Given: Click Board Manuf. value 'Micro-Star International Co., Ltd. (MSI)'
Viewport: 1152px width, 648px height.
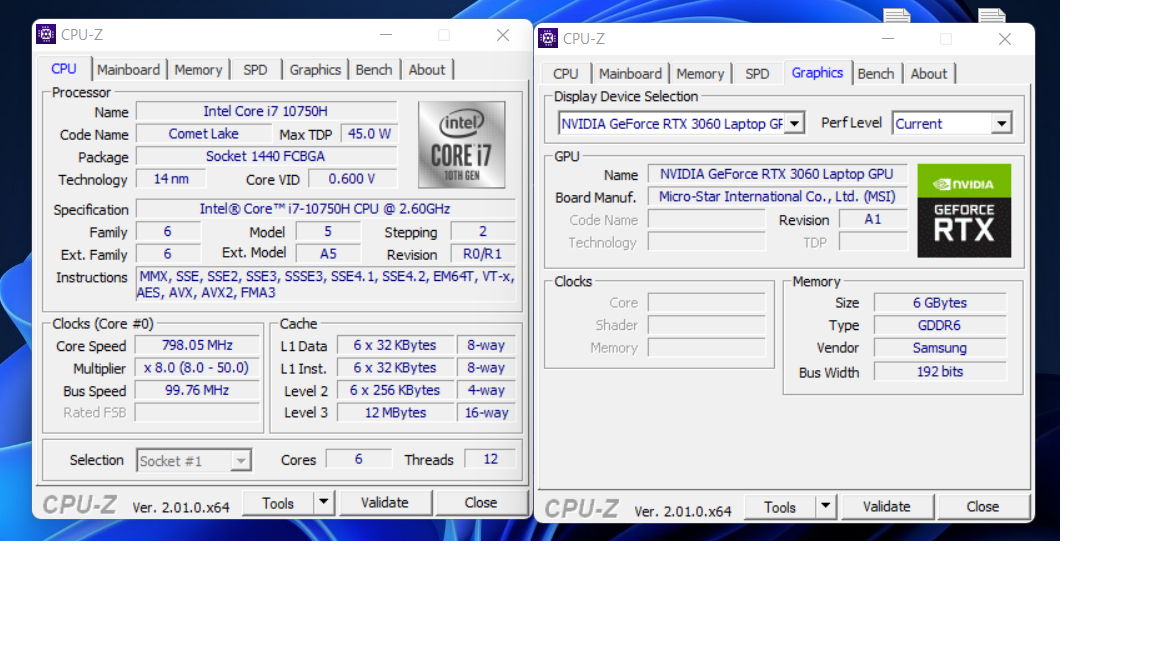Looking at the screenshot, I should (x=777, y=197).
